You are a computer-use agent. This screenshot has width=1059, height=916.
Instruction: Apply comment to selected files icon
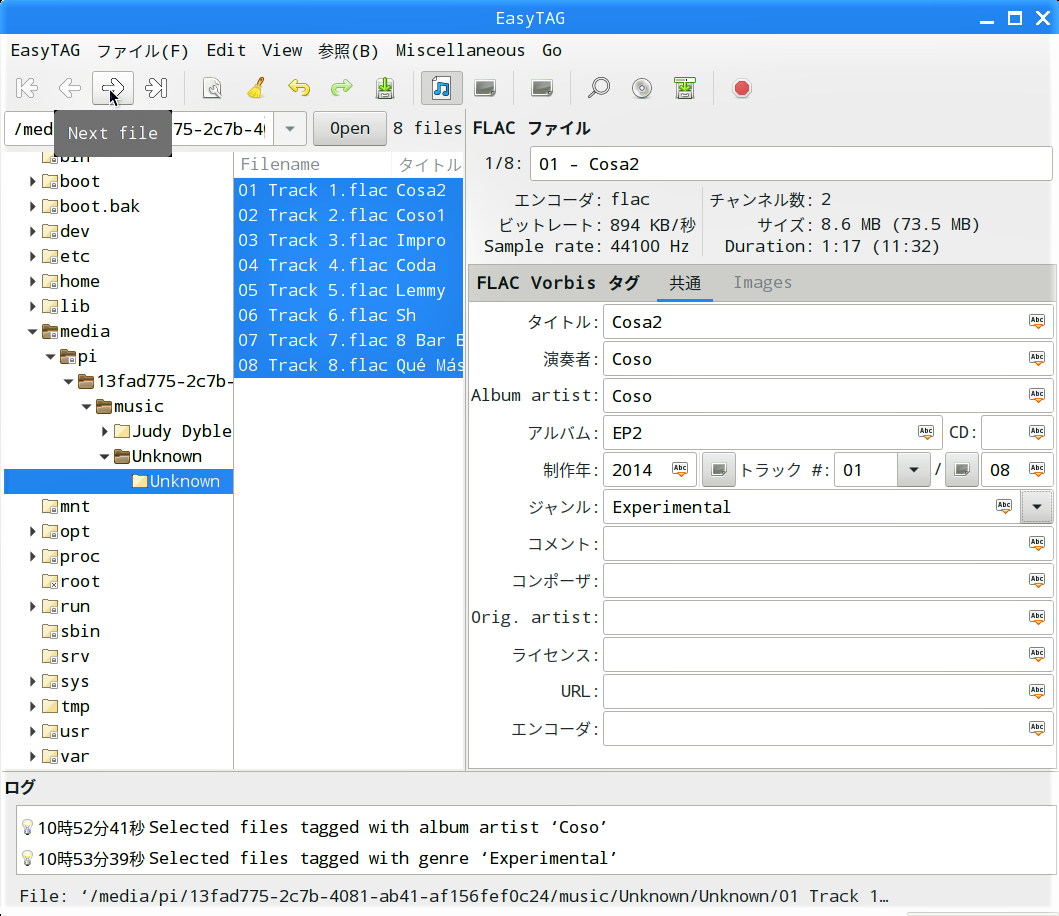[x=1037, y=543]
